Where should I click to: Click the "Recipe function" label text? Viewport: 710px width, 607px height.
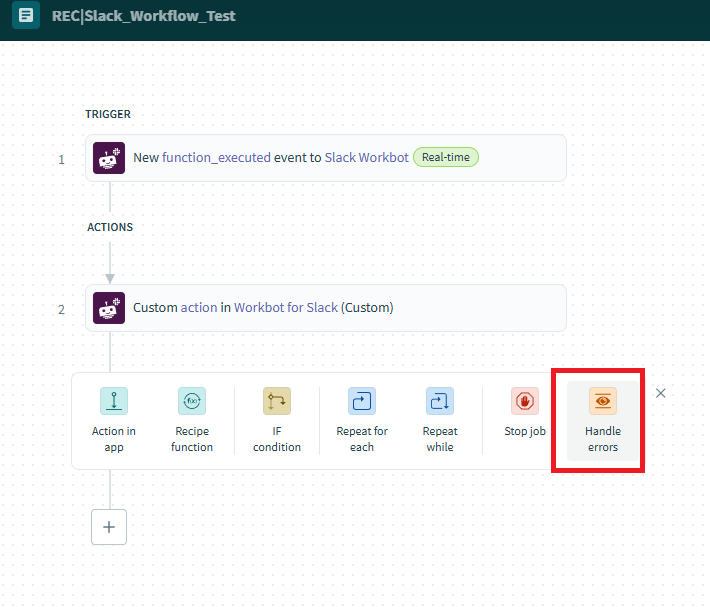click(192, 439)
